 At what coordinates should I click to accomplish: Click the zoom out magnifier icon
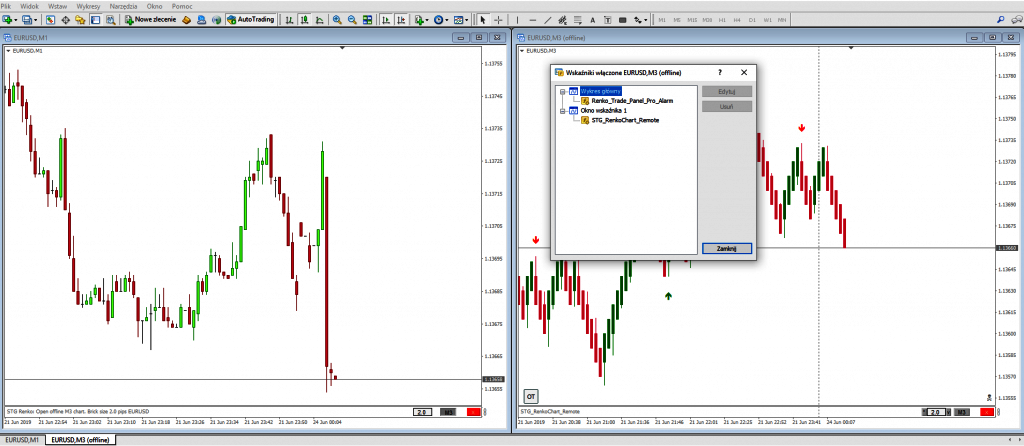point(352,20)
